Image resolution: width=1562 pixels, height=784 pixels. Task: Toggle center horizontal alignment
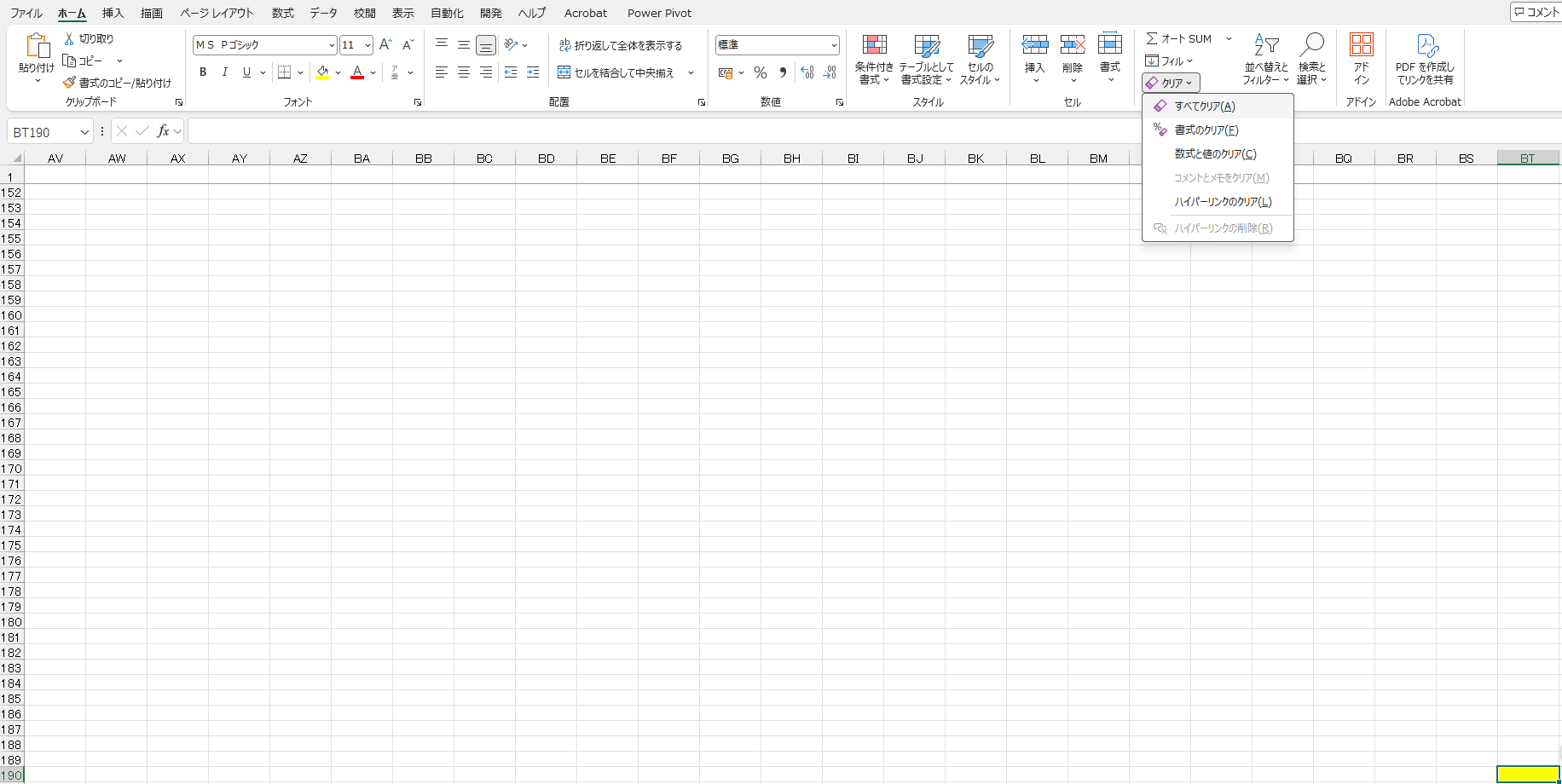click(464, 72)
